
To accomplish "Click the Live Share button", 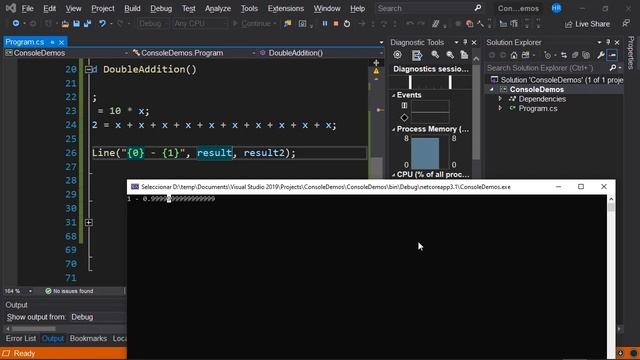I will (587, 24).
